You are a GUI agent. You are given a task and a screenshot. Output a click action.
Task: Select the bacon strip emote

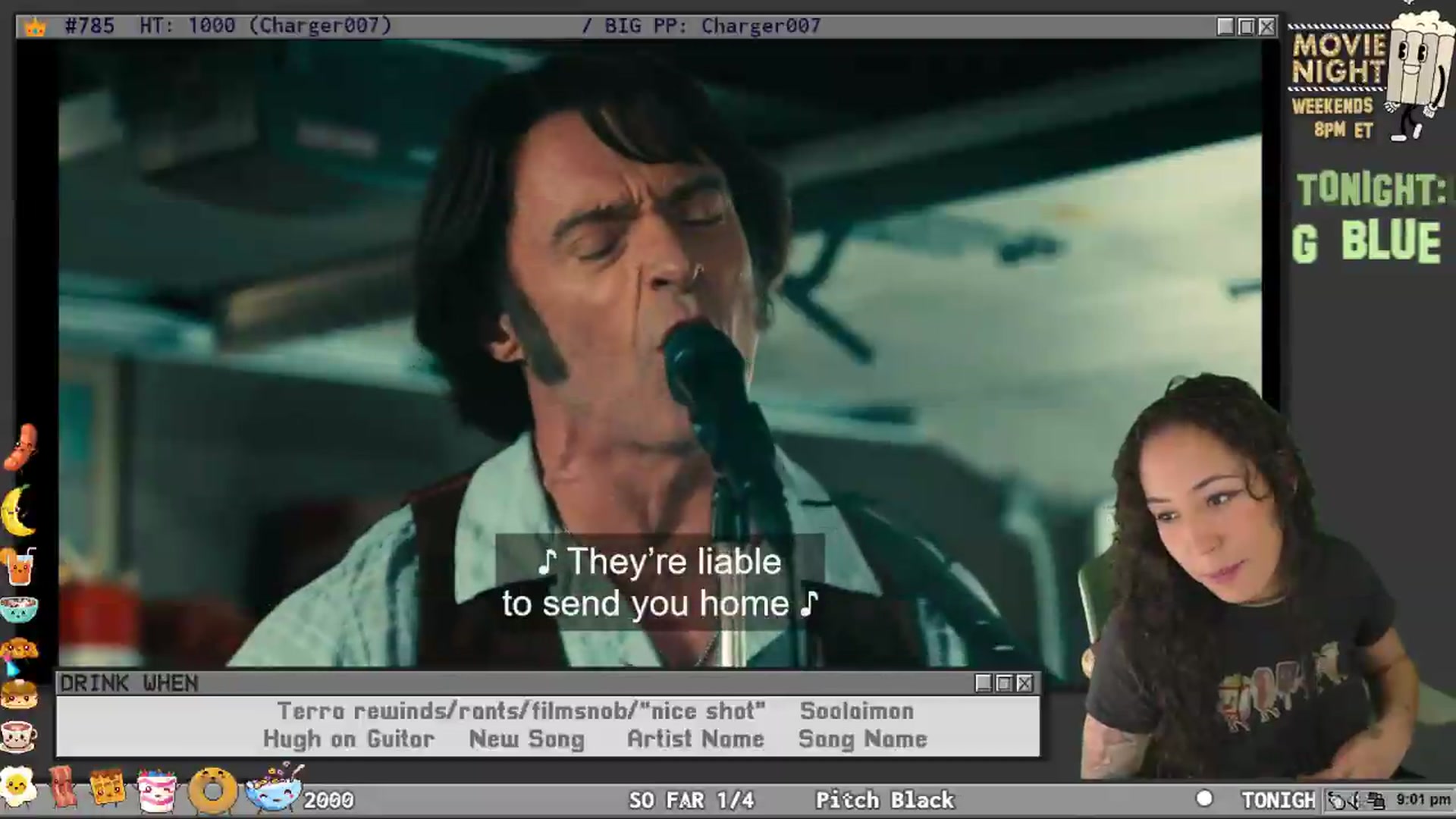pyautogui.click(x=63, y=786)
